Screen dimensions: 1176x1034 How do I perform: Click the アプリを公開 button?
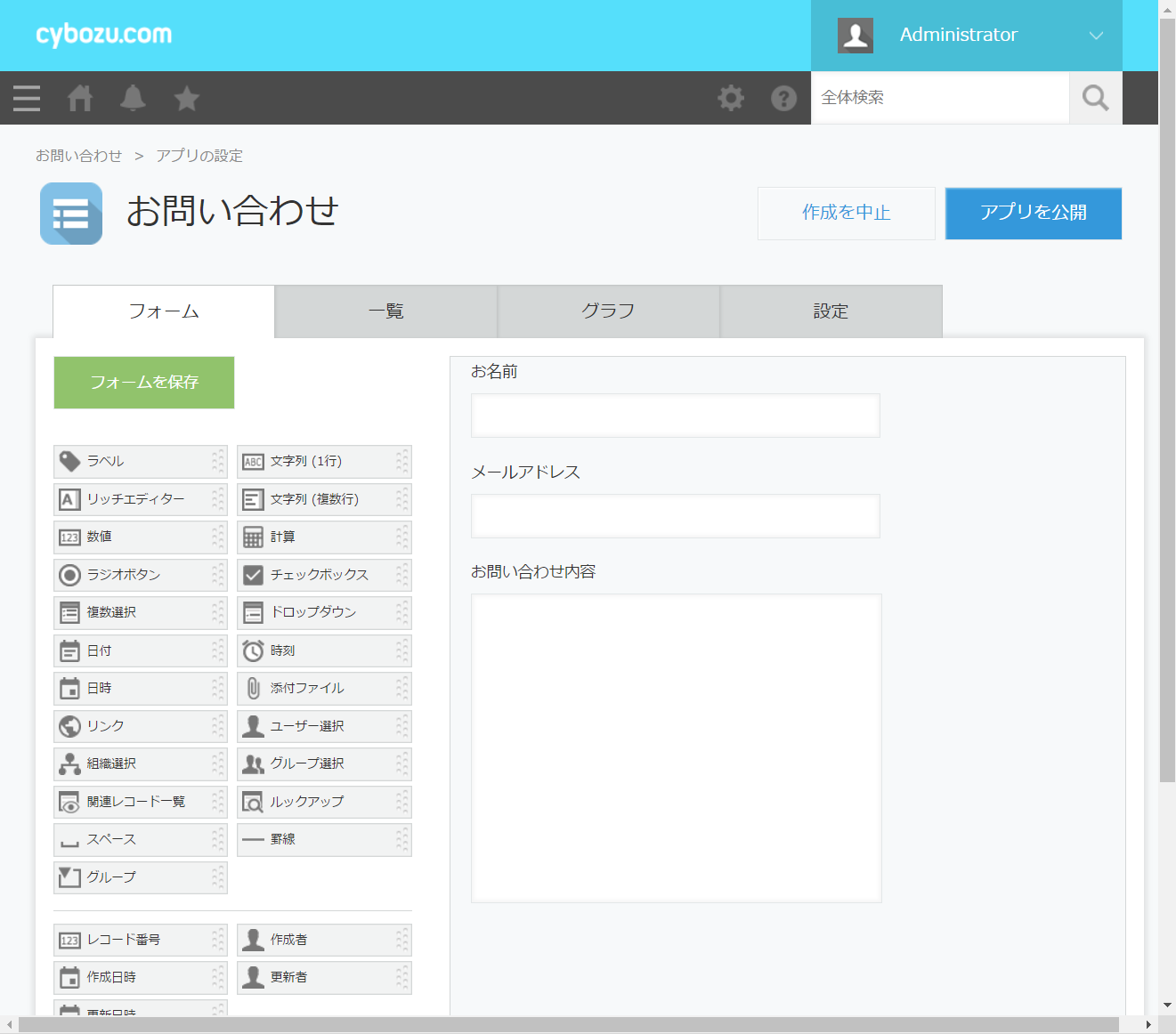pyautogui.click(x=1033, y=213)
